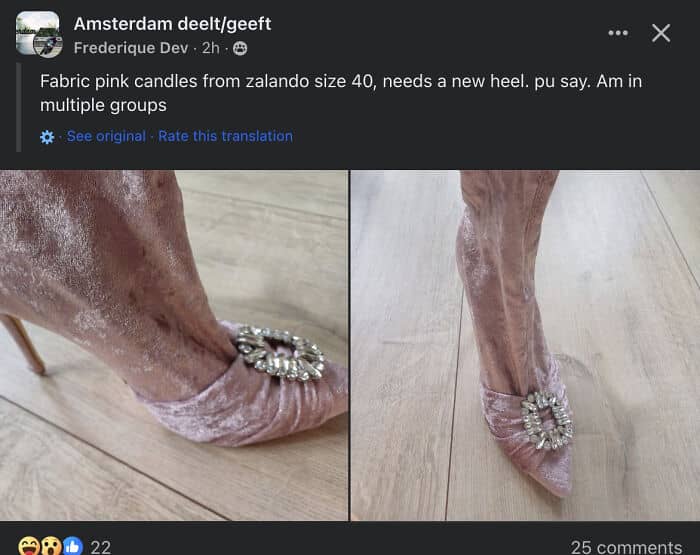The height and width of the screenshot is (555, 700).
Task: Click the group audience icon next to 2h
Action: click(x=240, y=48)
